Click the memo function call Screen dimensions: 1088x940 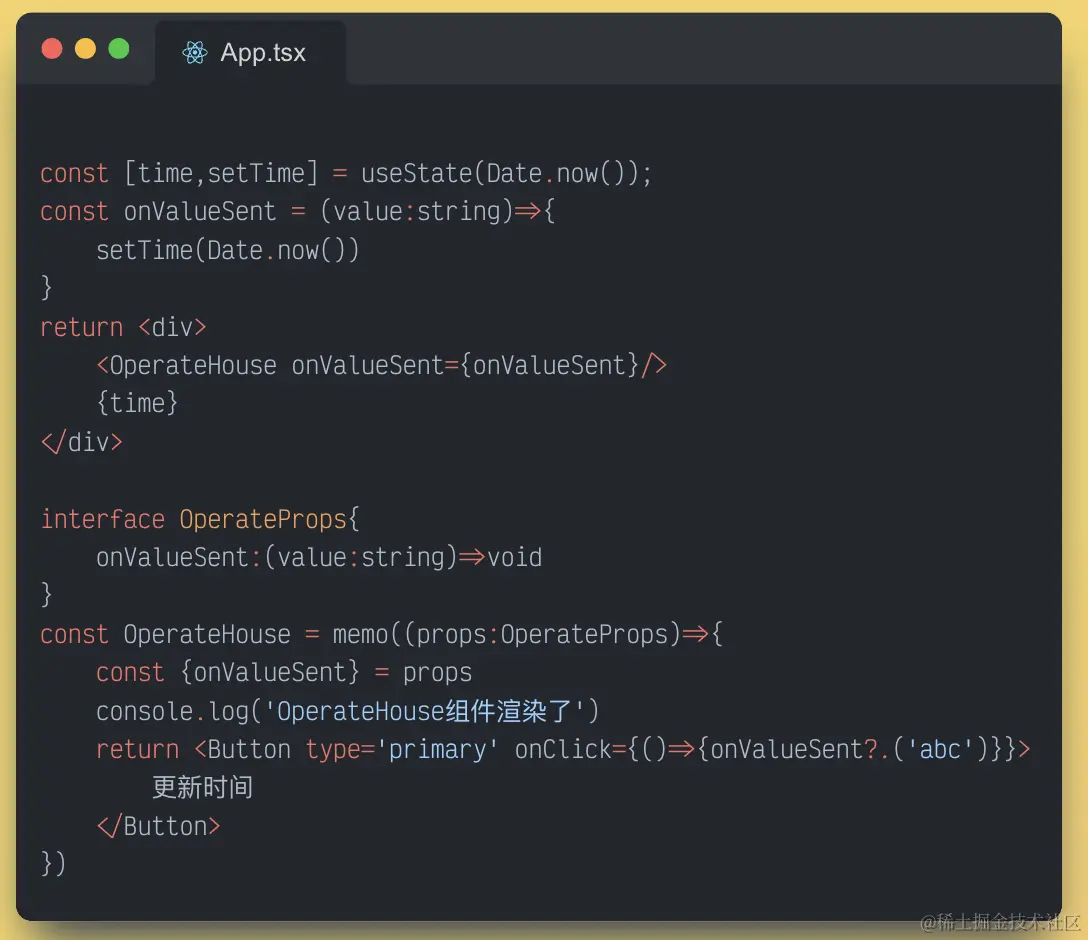[x=360, y=634]
